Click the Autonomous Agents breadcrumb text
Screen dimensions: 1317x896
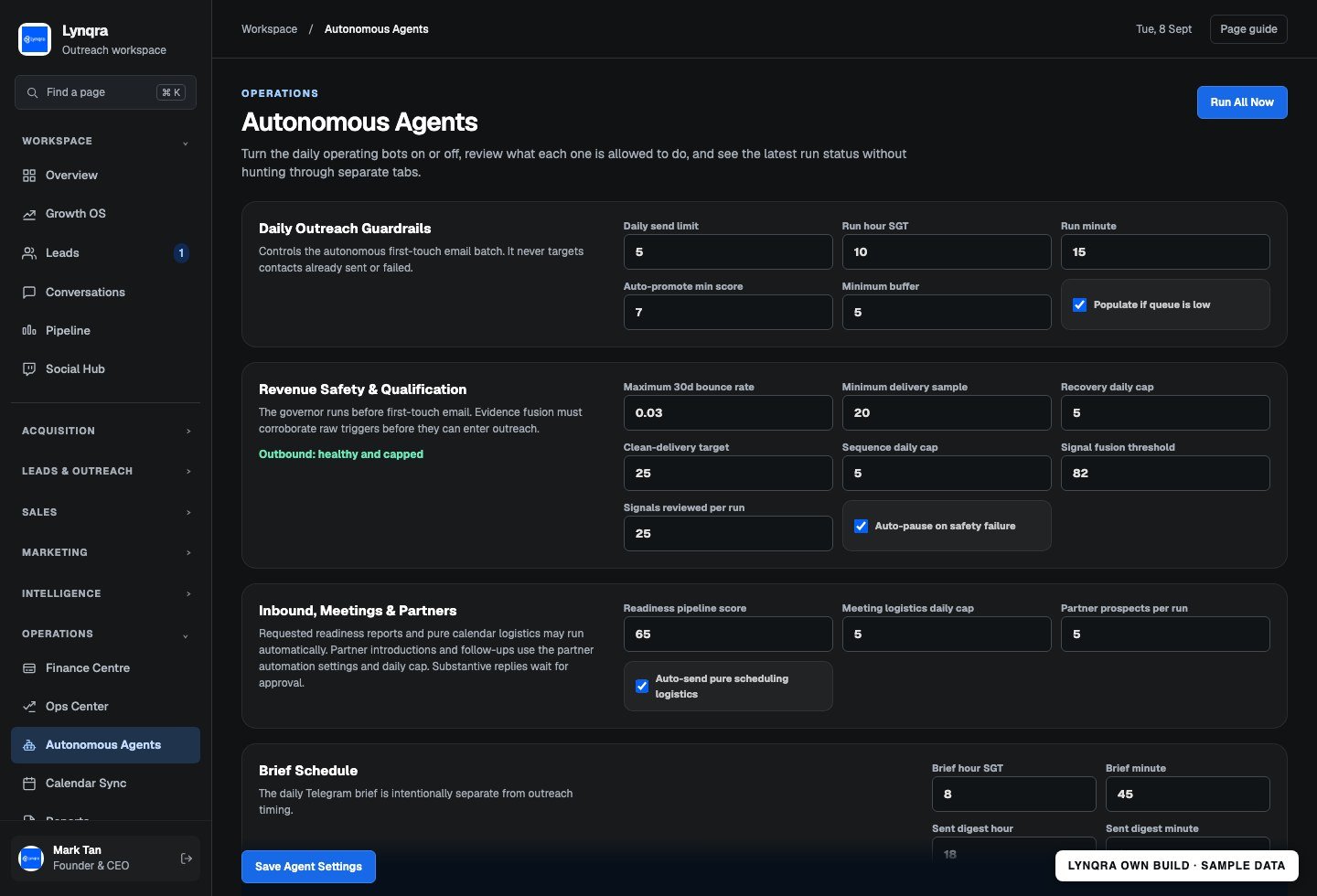tap(376, 29)
